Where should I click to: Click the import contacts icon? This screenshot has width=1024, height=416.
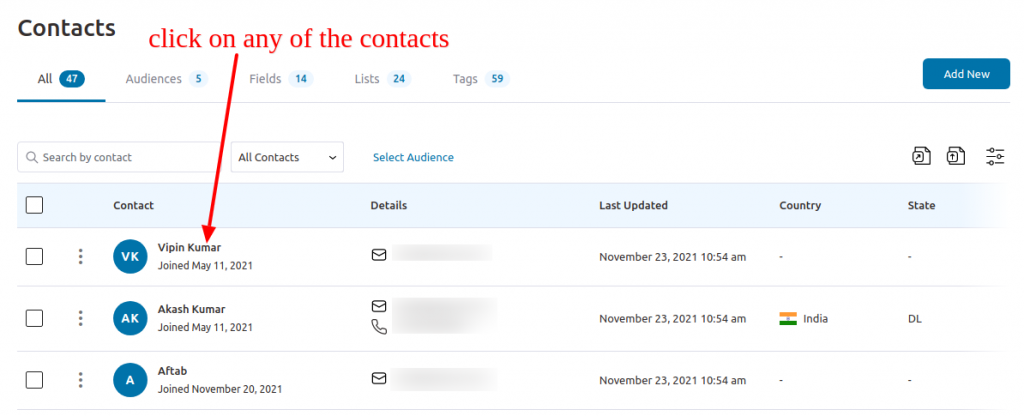(x=956, y=157)
